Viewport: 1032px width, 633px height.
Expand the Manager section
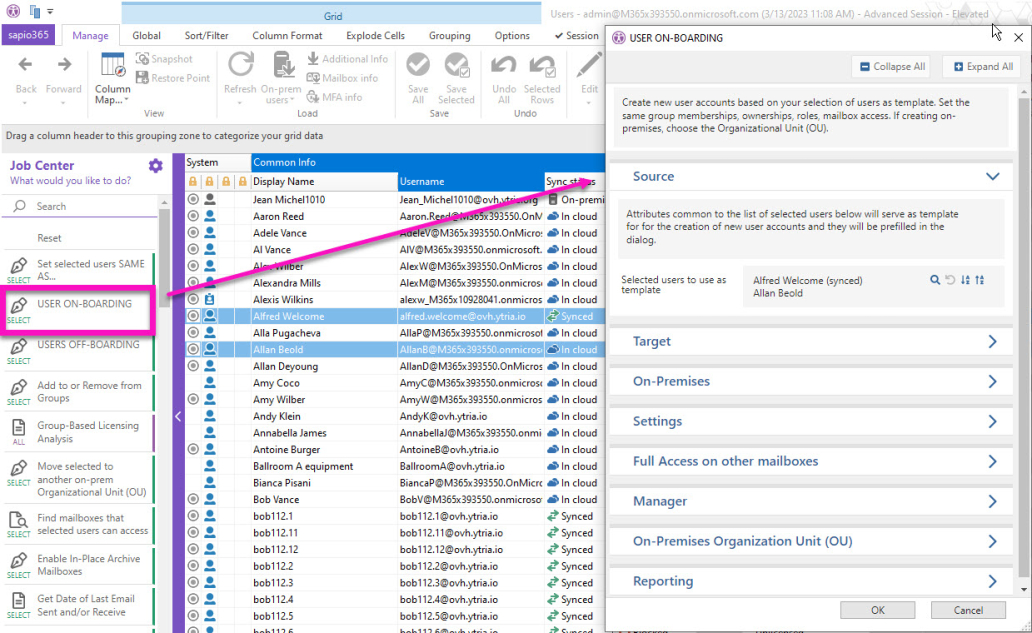click(x=992, y=502)
